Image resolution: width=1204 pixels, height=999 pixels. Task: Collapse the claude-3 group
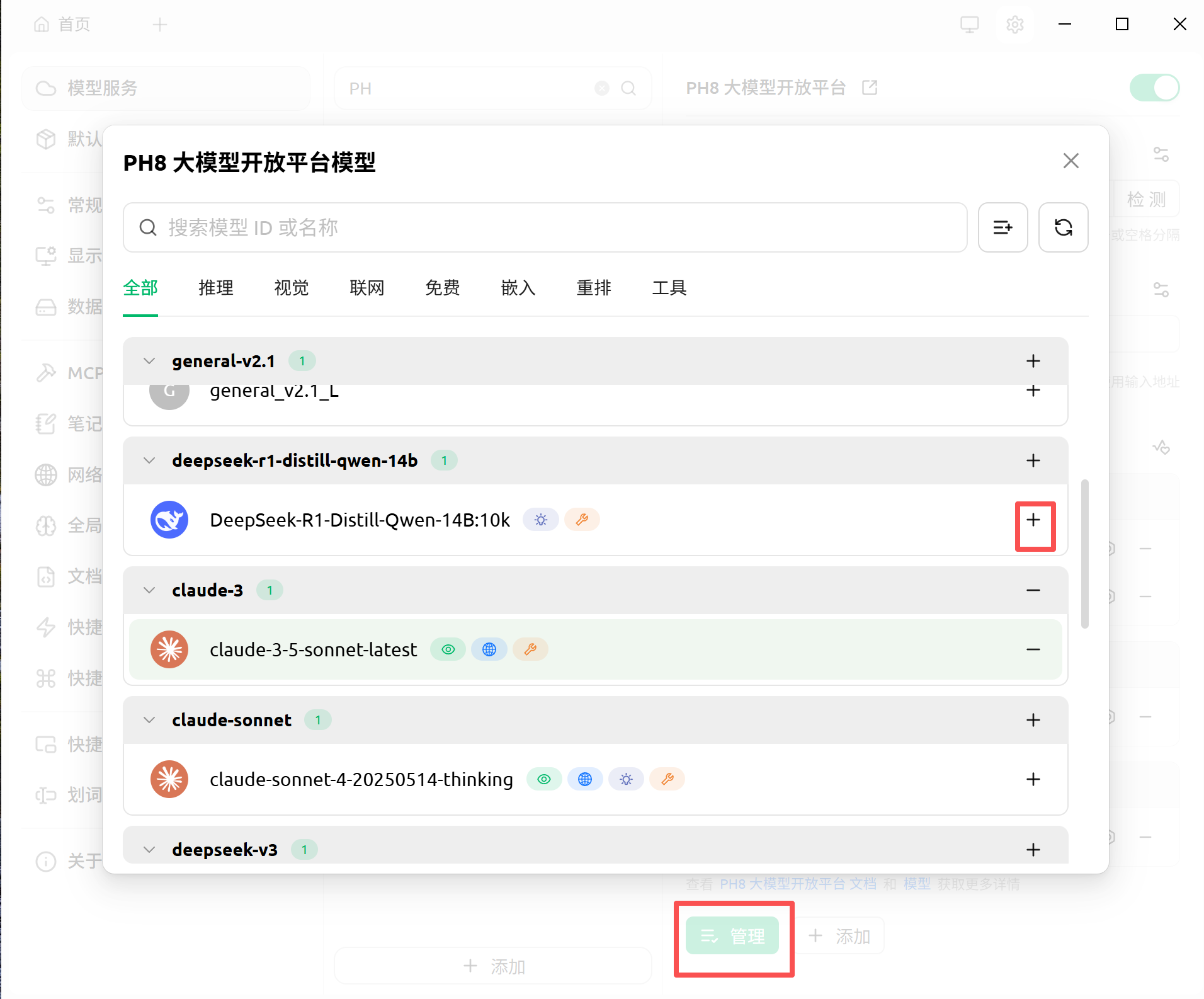[x=149, y=590]
